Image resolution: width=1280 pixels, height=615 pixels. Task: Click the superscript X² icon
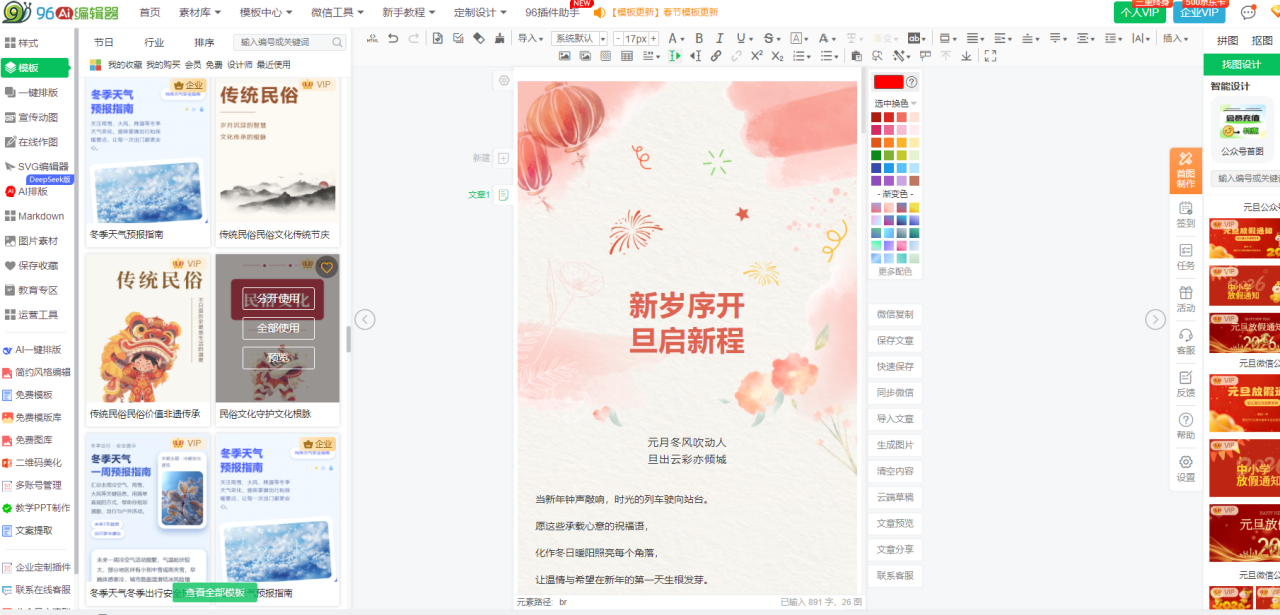[x=756, y=57]
